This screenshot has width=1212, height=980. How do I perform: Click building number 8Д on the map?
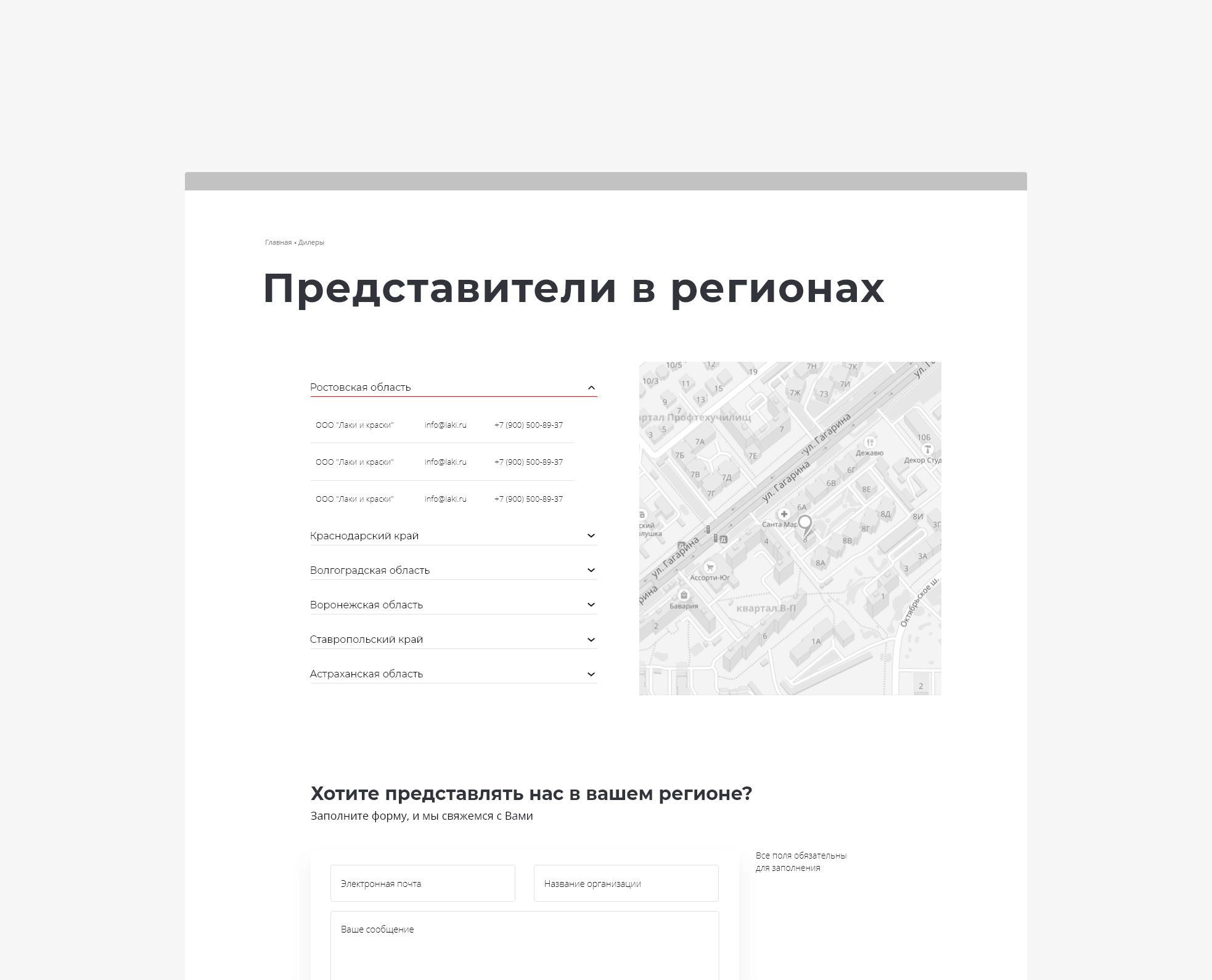click(x=885, y=514)
